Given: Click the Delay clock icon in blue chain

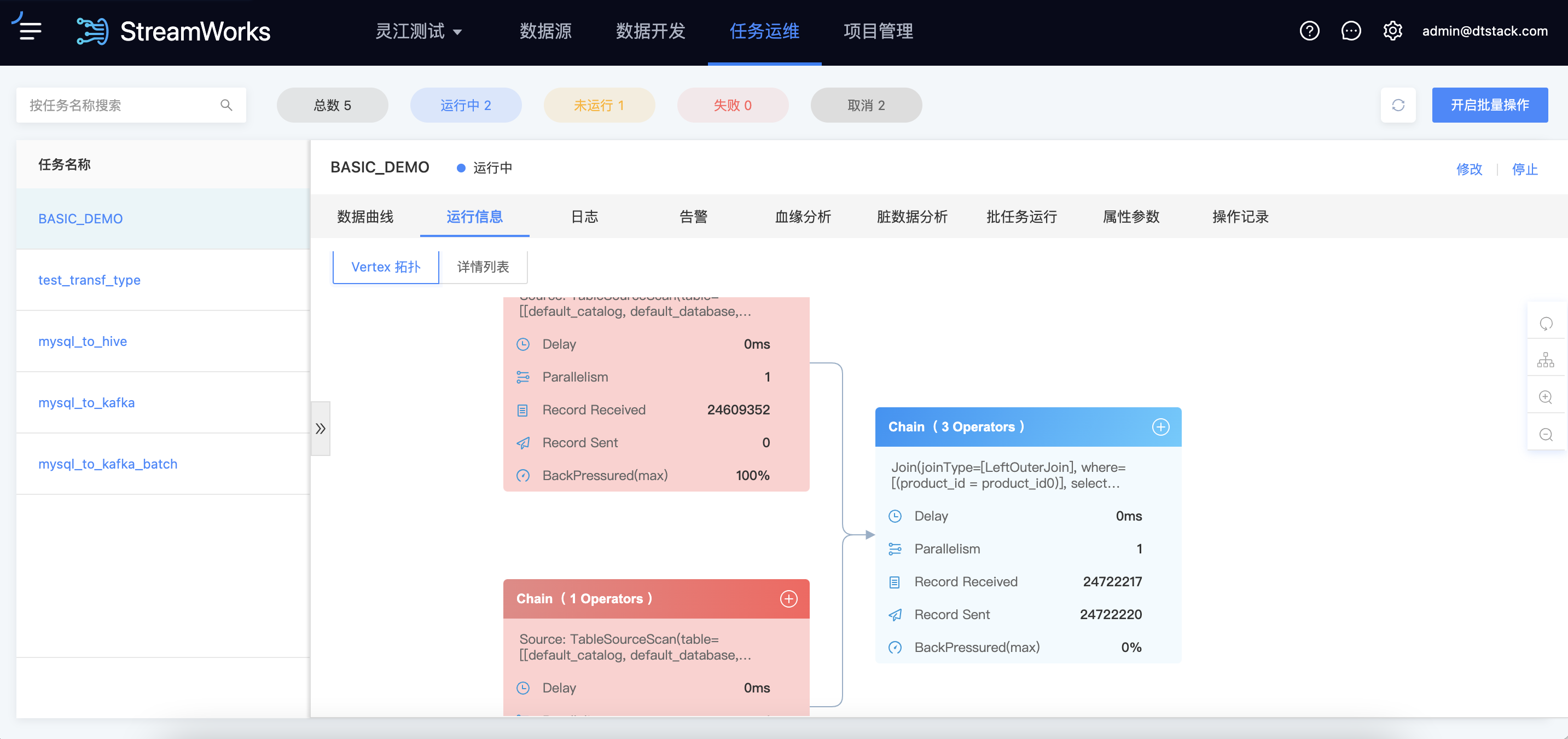Looking at the screenshot, I should pos(895,516).
